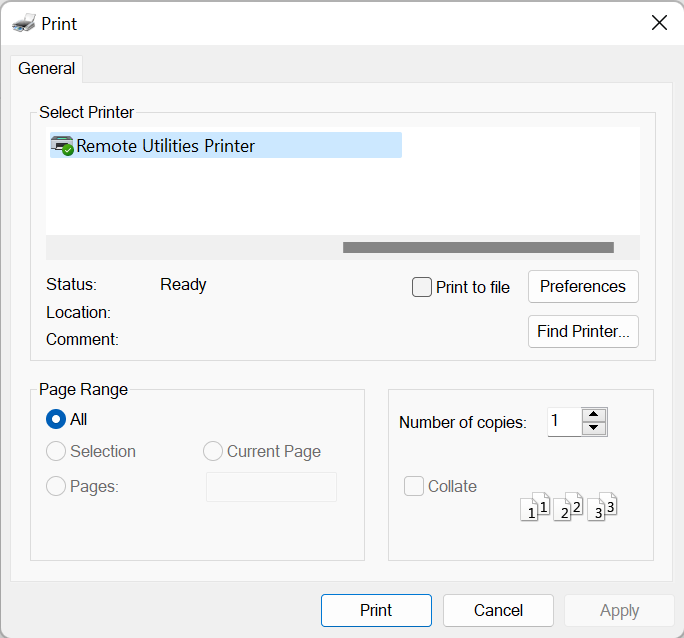Select the Current Page radio button
Image resolution: width=684 pixels, height=638 pixels.
click(213, 452)
